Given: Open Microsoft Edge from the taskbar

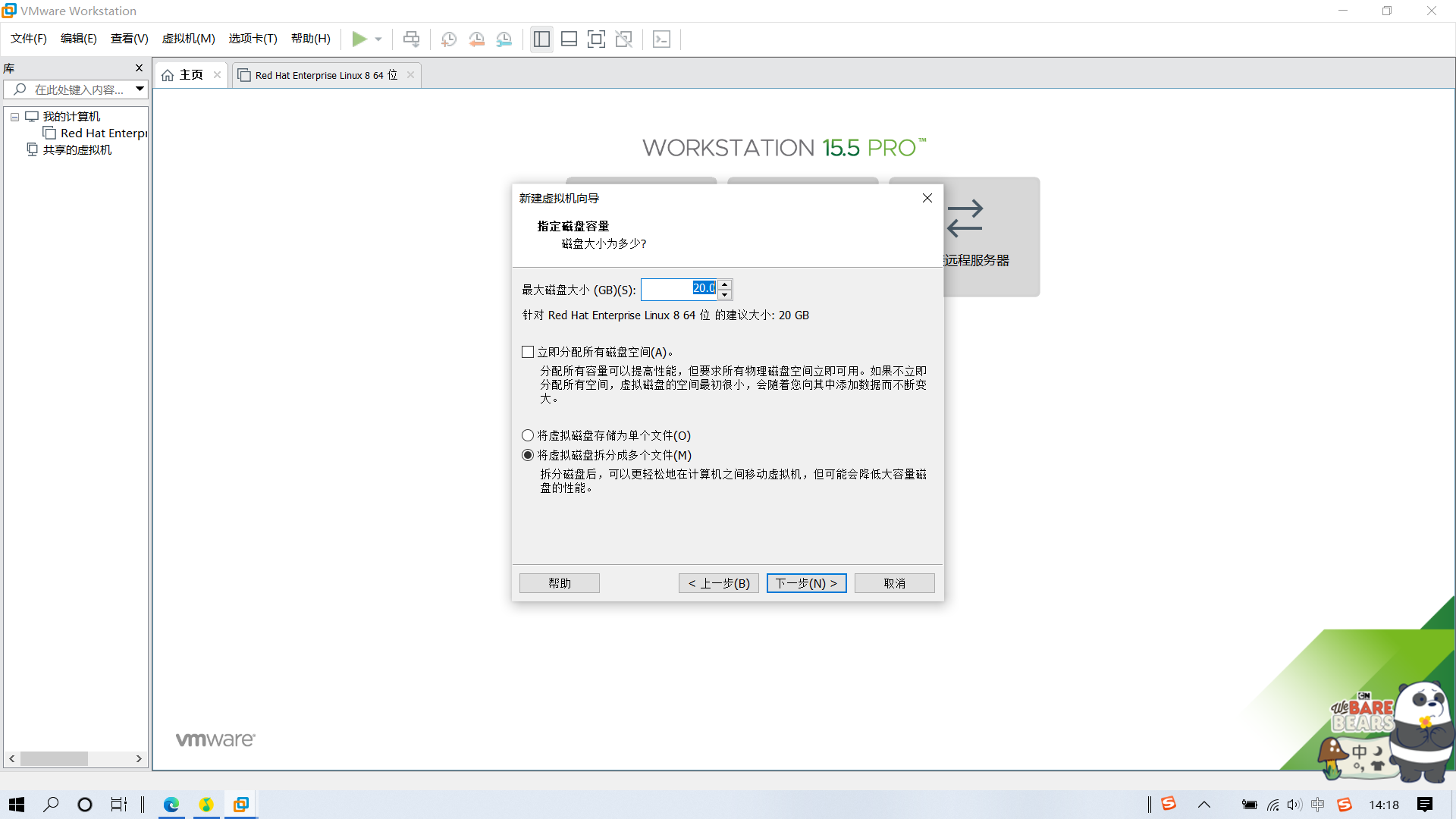Looking at the screenshot, I should (x=171, y=805).
